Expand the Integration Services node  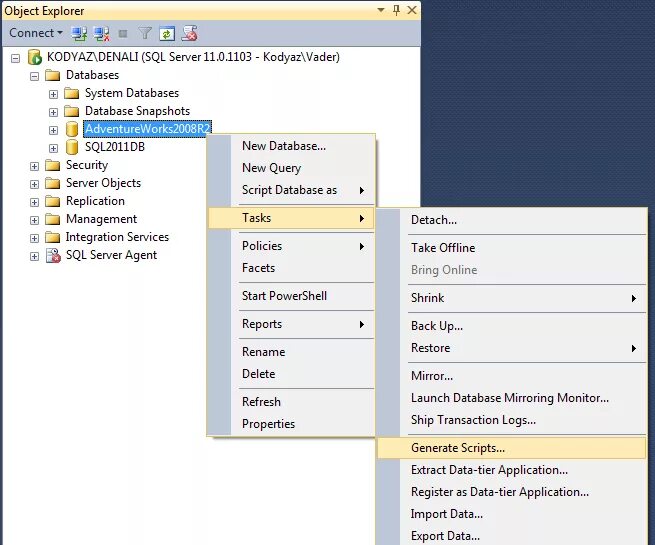(34, 238)
